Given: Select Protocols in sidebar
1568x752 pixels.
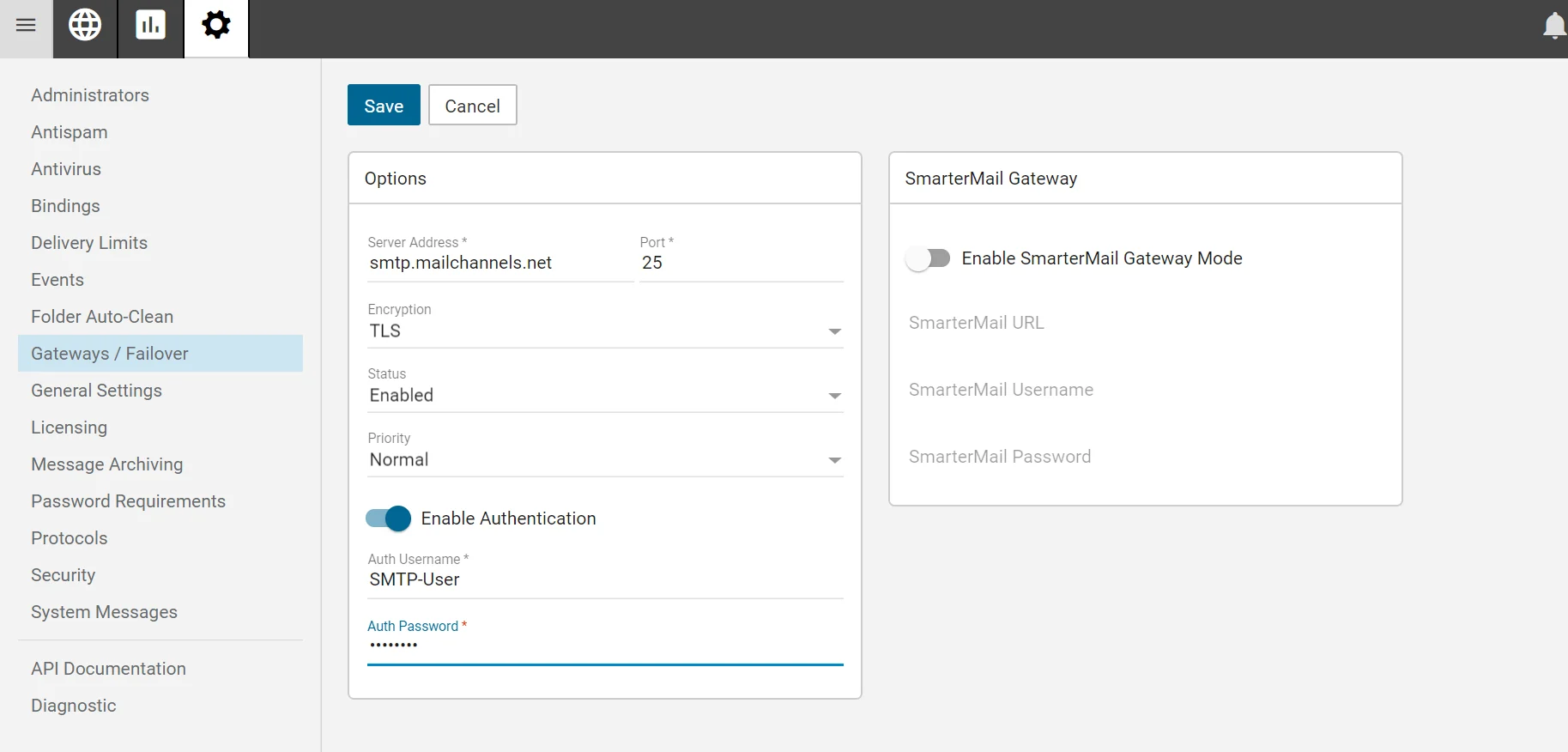Looking at the screenshot, I should 70,538.
